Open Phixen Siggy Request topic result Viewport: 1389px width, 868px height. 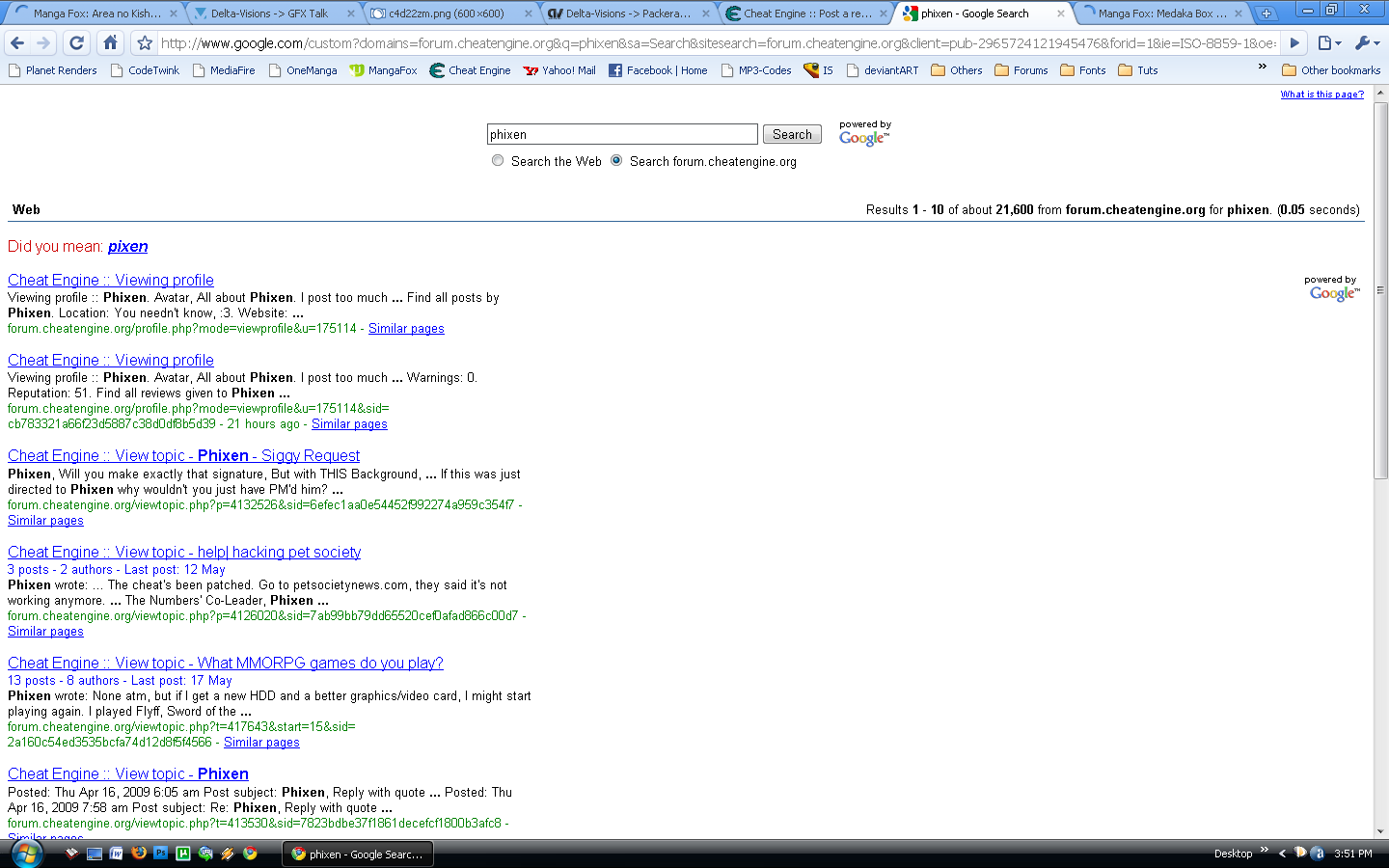click(183, 455)
